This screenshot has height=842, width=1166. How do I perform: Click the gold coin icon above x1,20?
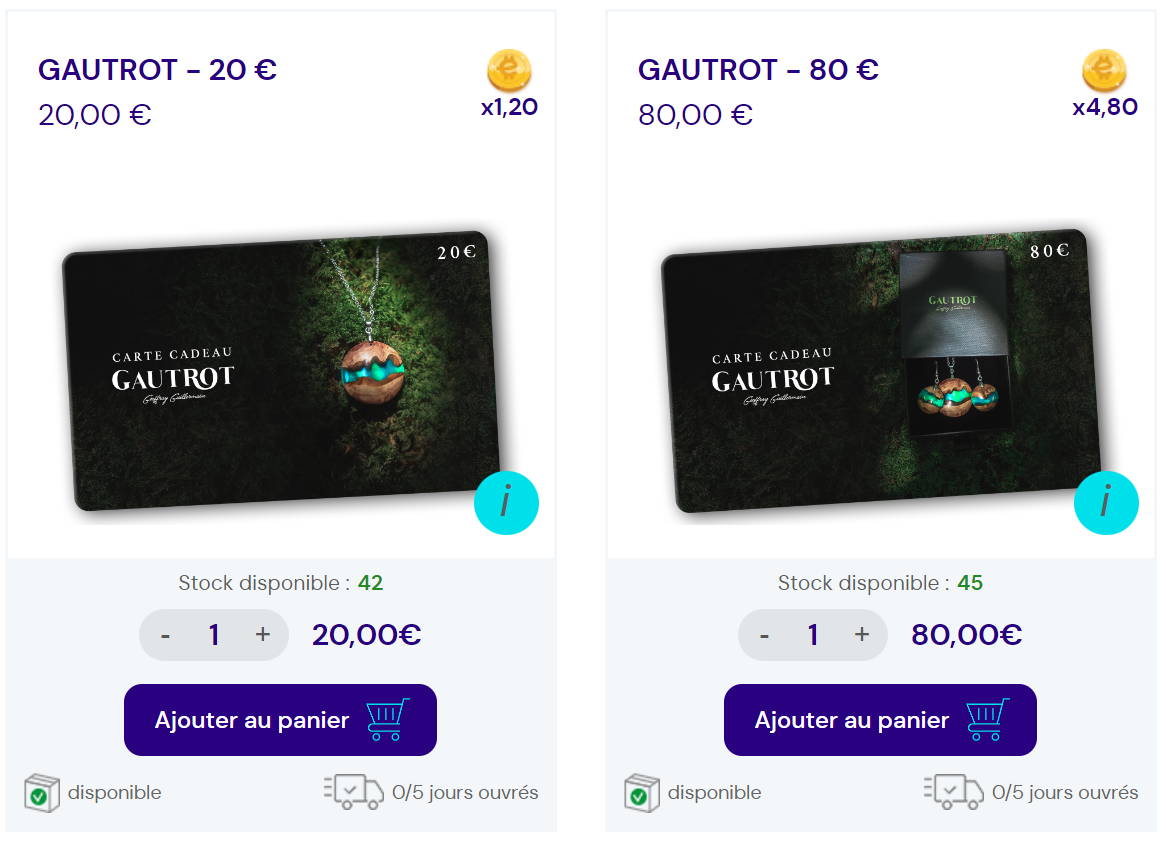pos(509,71)
